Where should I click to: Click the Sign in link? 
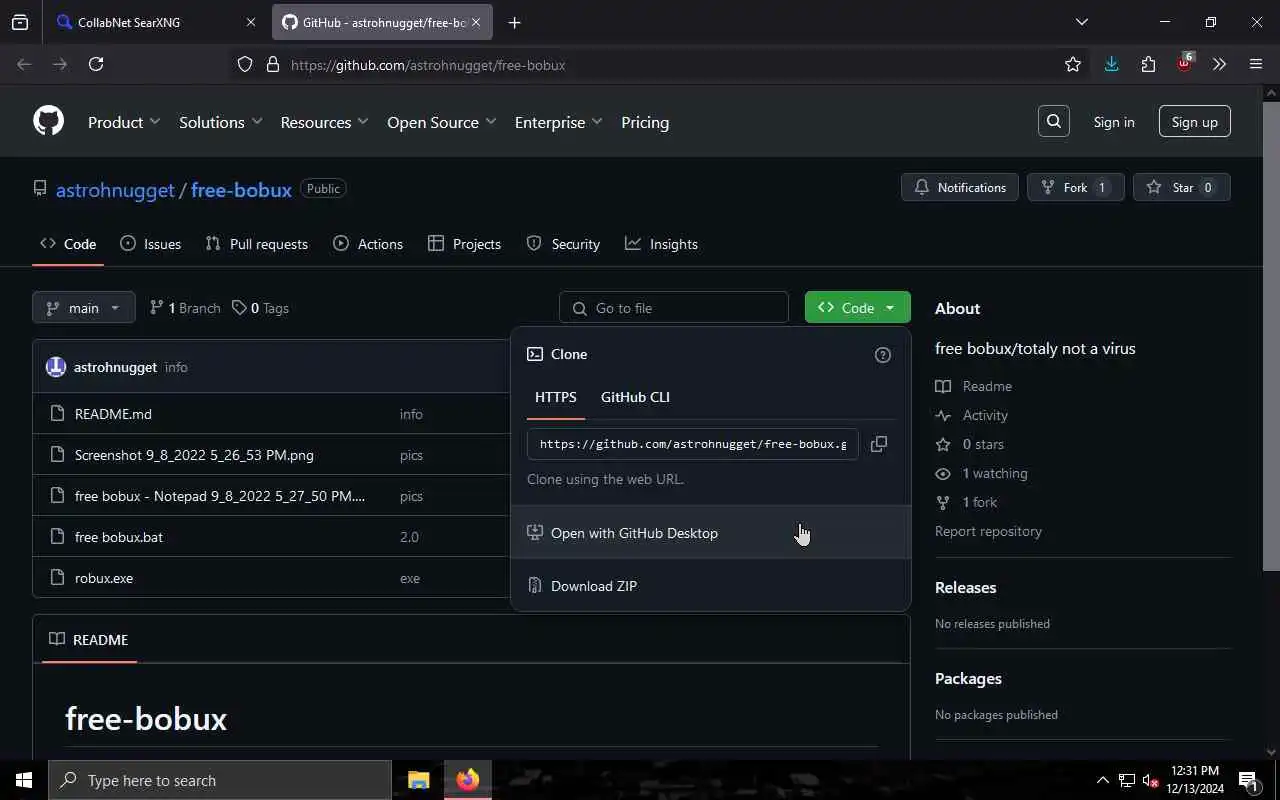1114,122
